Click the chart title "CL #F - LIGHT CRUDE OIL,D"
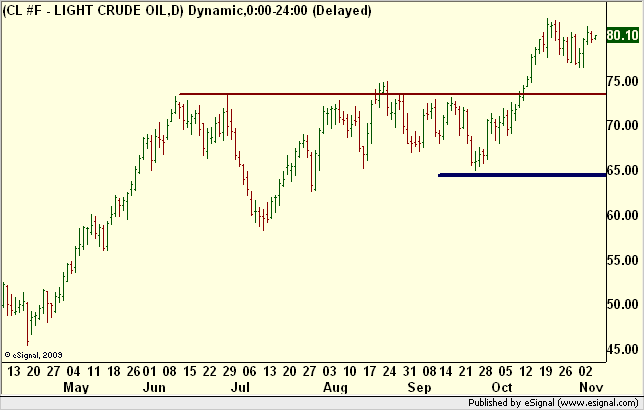The height and width of the screenshot is (410, 644). (x=92, y=10)
